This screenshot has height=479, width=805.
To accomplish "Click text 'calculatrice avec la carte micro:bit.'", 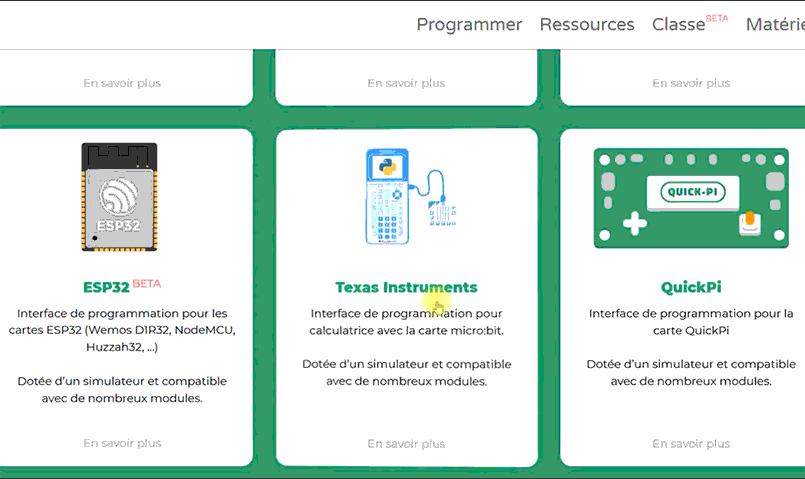I will pos(406,331).
